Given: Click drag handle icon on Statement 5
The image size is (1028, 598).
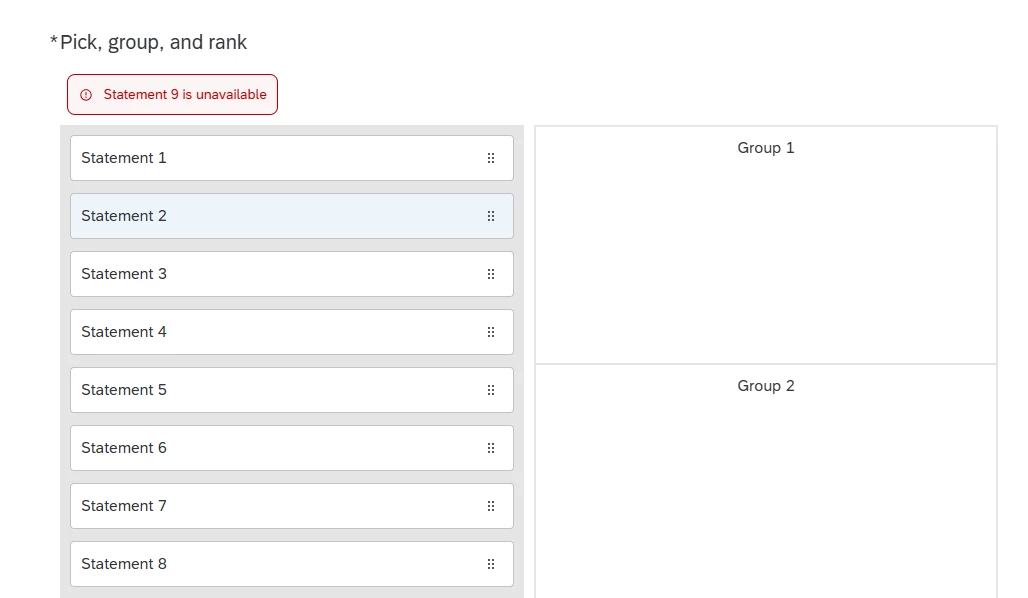Looking at the screenshot, I should coord(491,390).
